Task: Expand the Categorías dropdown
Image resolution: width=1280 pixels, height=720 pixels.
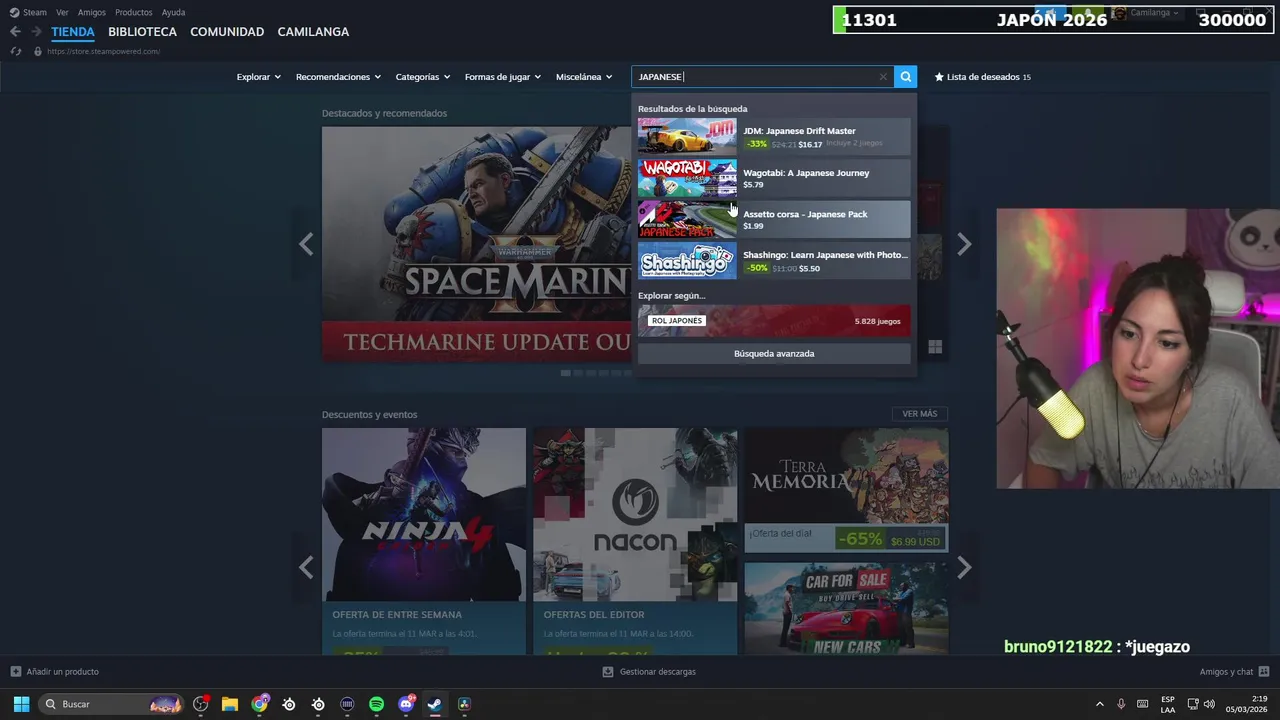Action: coord(422,77)
